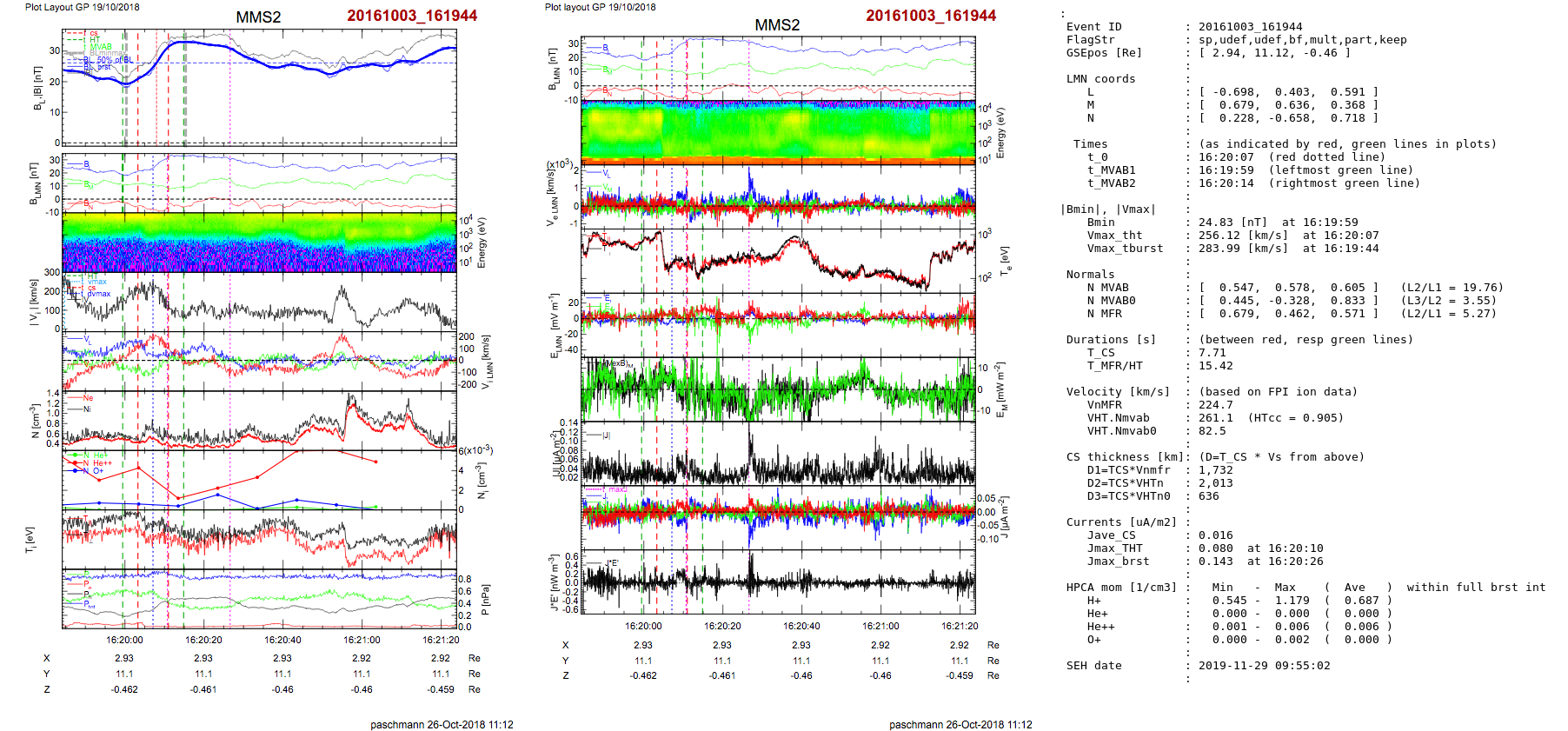Click the 'LMN coords' heading
The image size is (1568, 731).
[1100, 79]
